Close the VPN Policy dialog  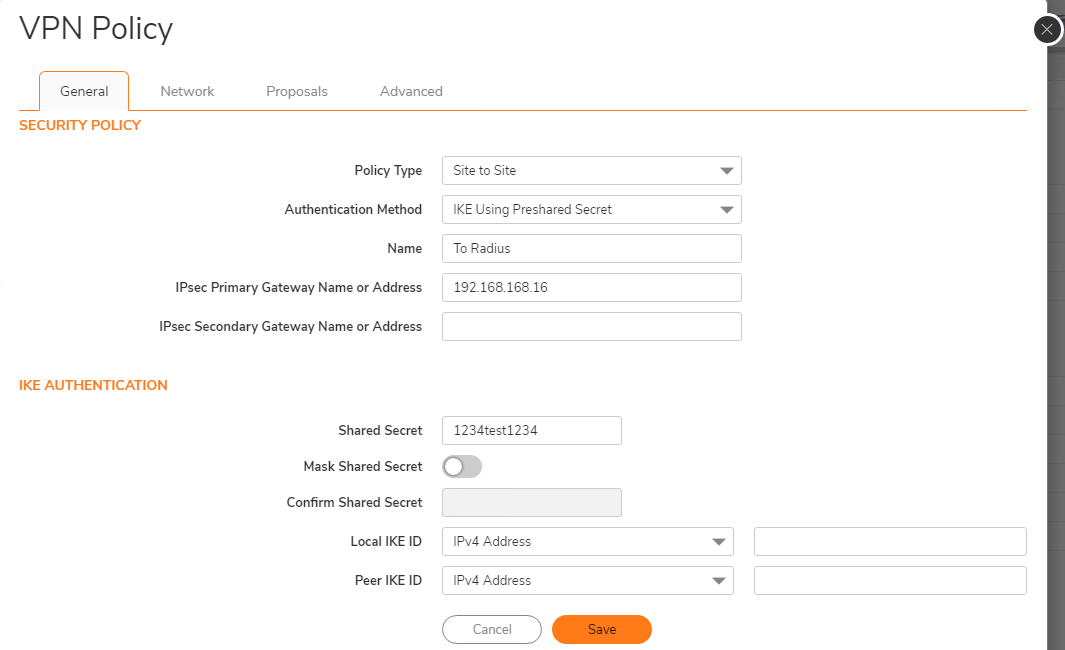click(x=1047, y=29)
